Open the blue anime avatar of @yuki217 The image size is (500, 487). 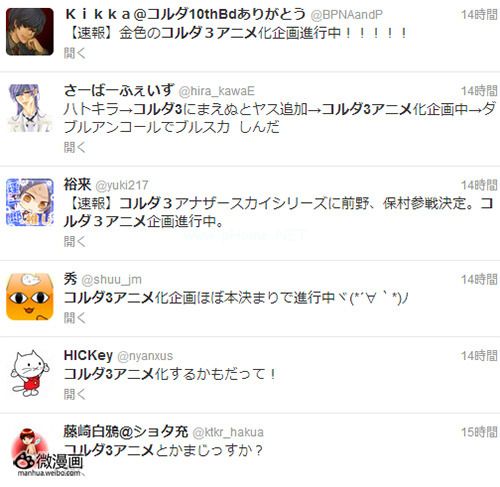click(30, 202)
